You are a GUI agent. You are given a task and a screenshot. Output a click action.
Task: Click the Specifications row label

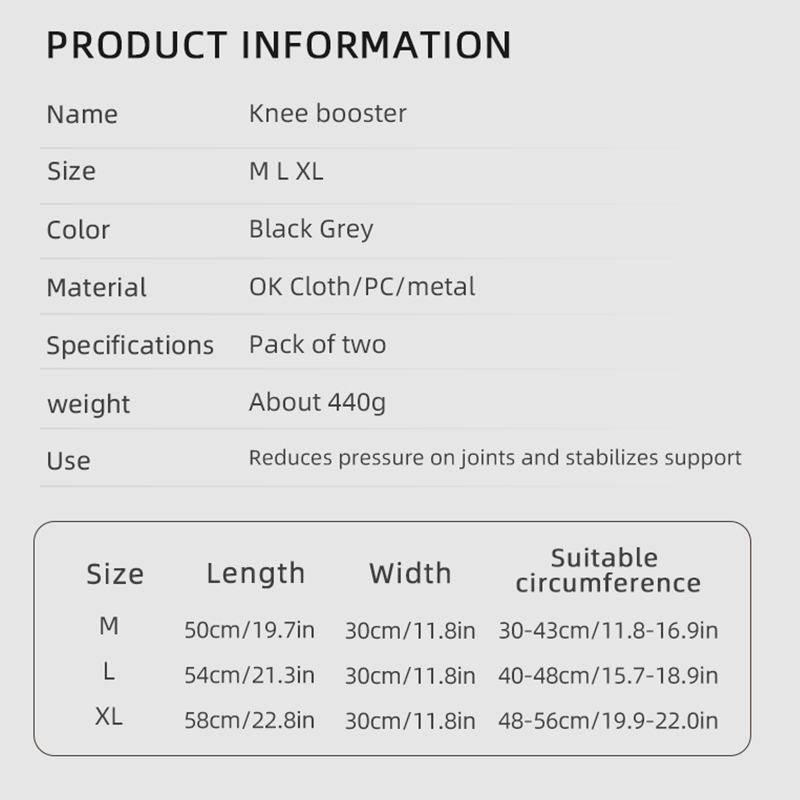(130, 346)
